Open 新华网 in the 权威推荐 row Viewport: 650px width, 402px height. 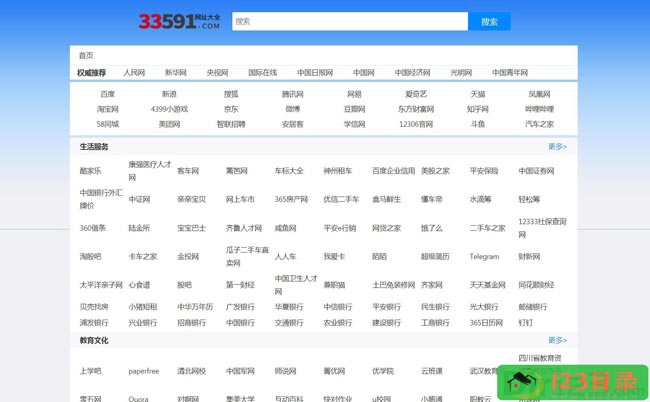[176, 73]
